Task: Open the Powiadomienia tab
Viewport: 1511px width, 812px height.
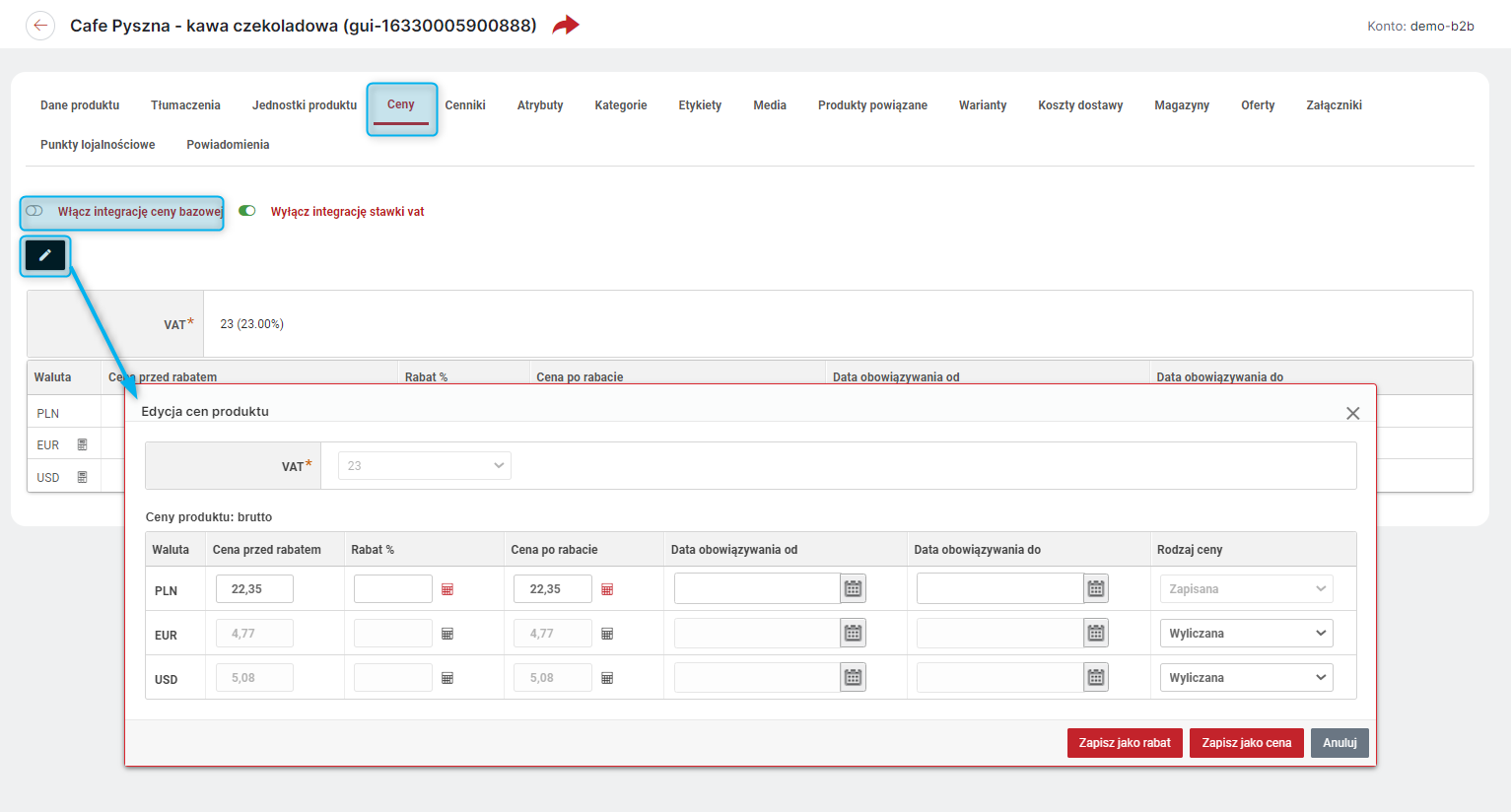Action: [228, 145]
